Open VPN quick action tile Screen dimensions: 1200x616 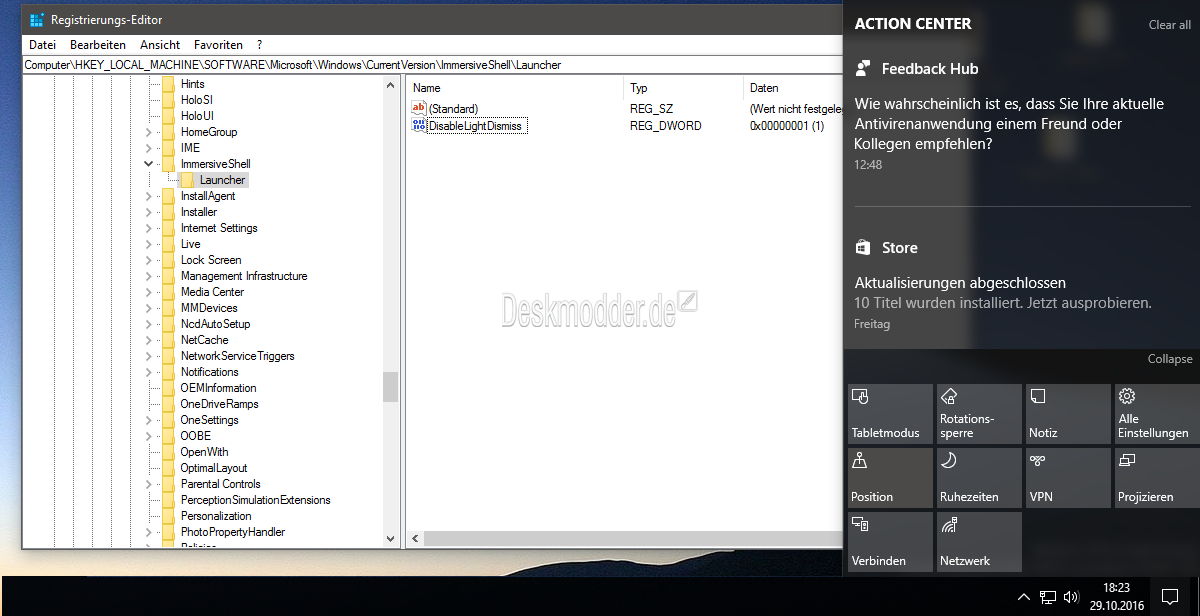1068,477
